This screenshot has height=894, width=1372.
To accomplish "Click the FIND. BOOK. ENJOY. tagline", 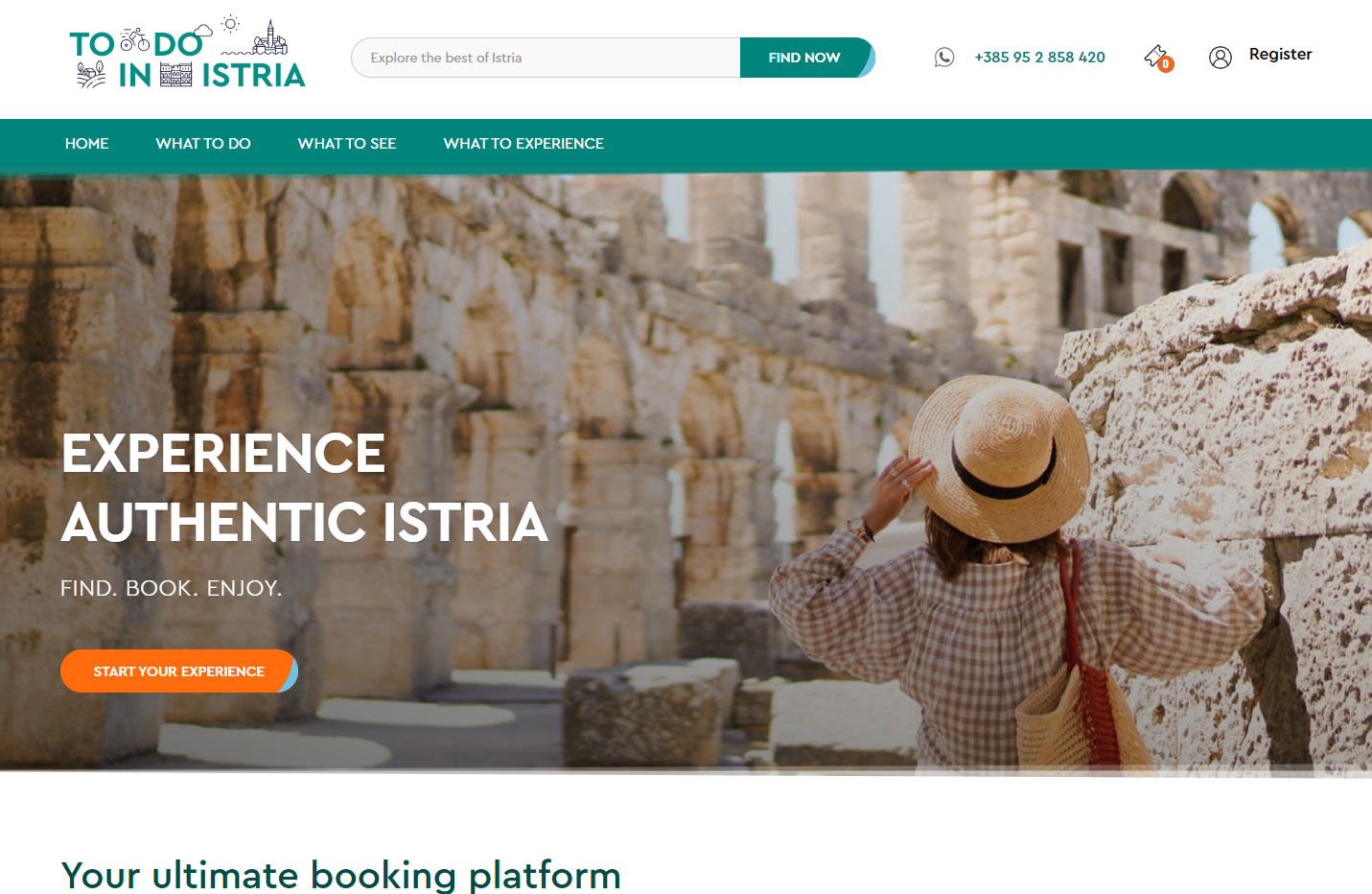I will pos(172,588).
